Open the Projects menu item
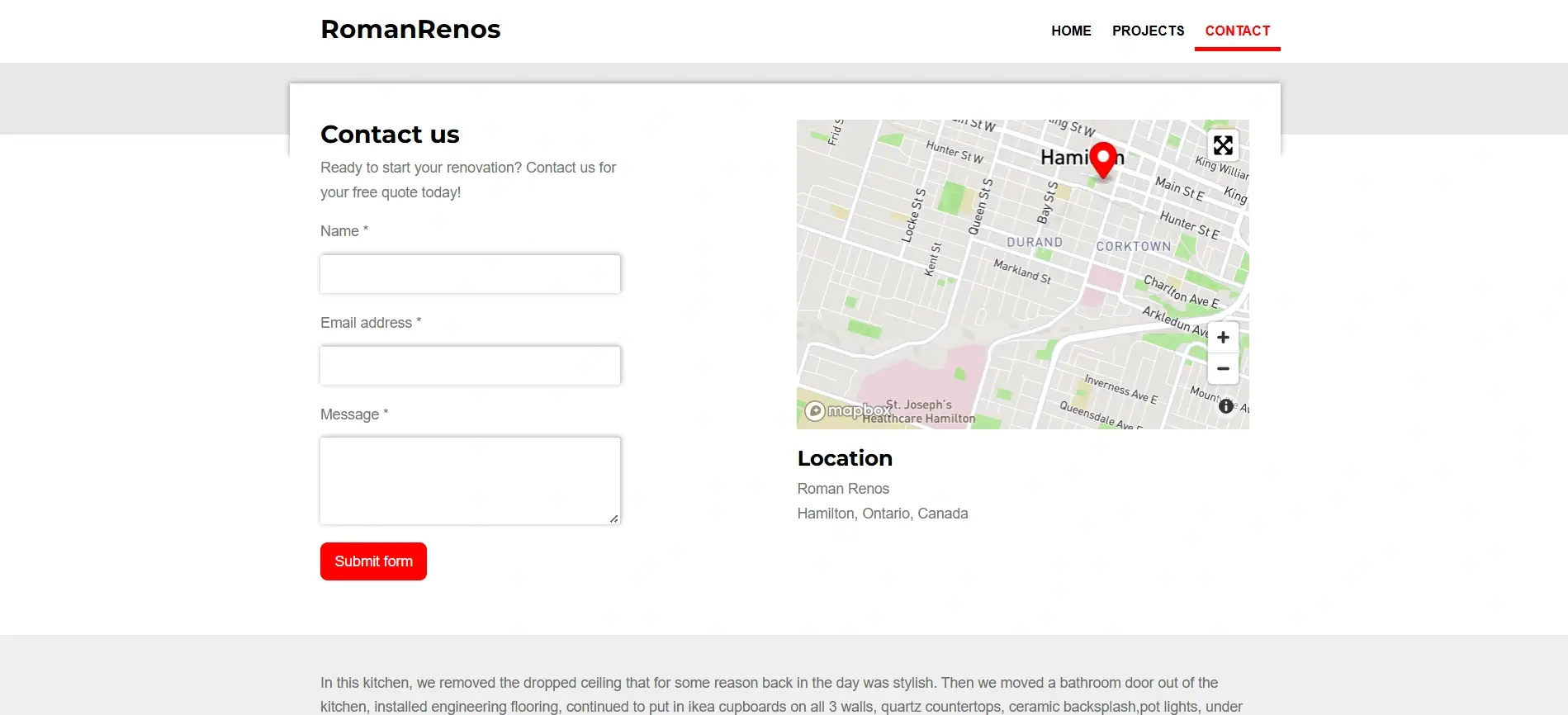Screen dimensions: 1568x715 pos(1148,31)
